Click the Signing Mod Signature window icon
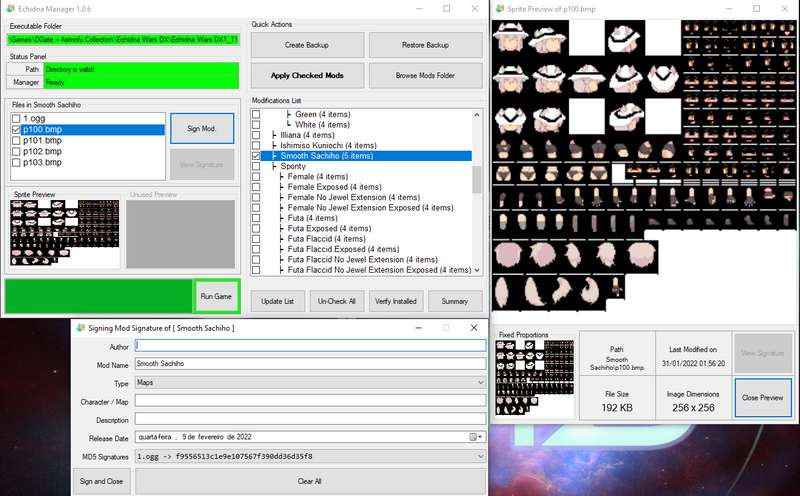 (80, 328)
